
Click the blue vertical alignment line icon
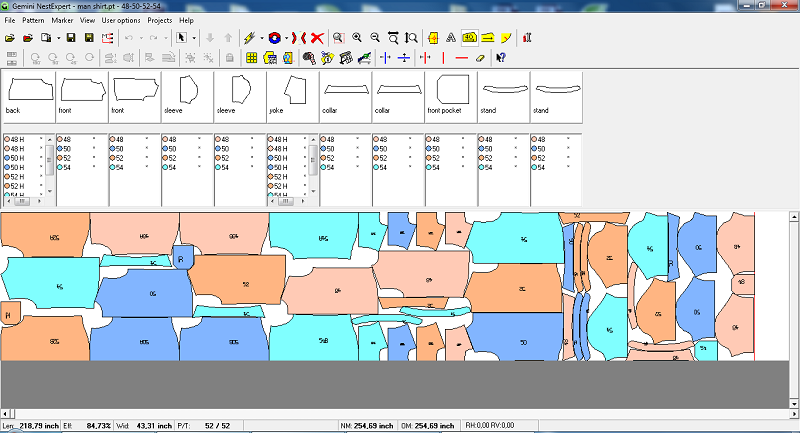(x=386, y=58)
